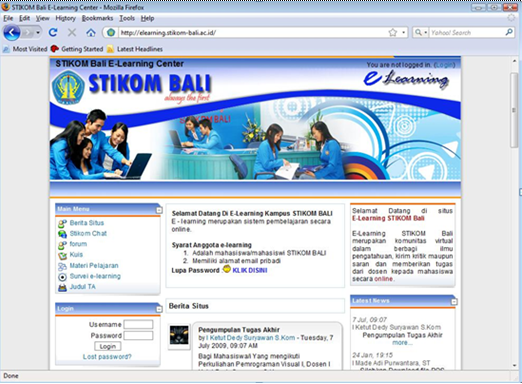522x384 pixels.
Task: Open the Judul TA link
Action: (82, 287)
